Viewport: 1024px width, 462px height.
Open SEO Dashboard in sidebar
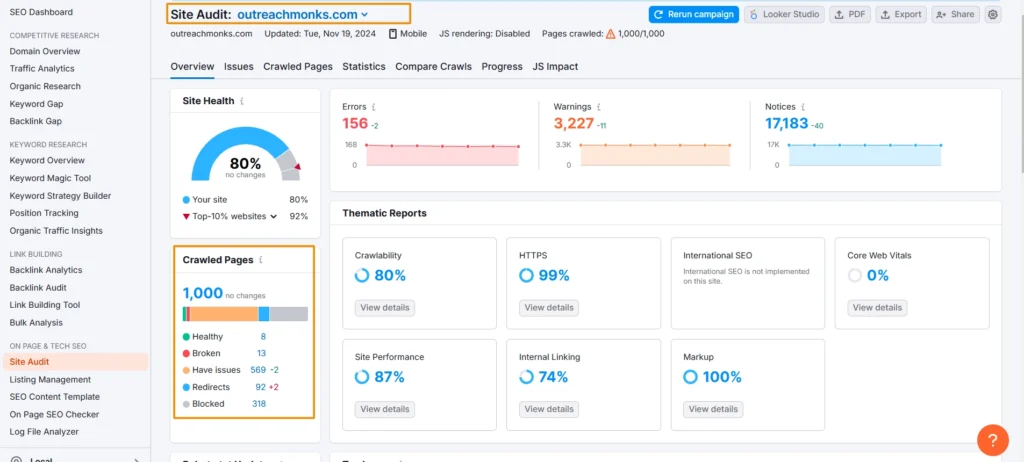pyautogui.click(x=41, y=12)
